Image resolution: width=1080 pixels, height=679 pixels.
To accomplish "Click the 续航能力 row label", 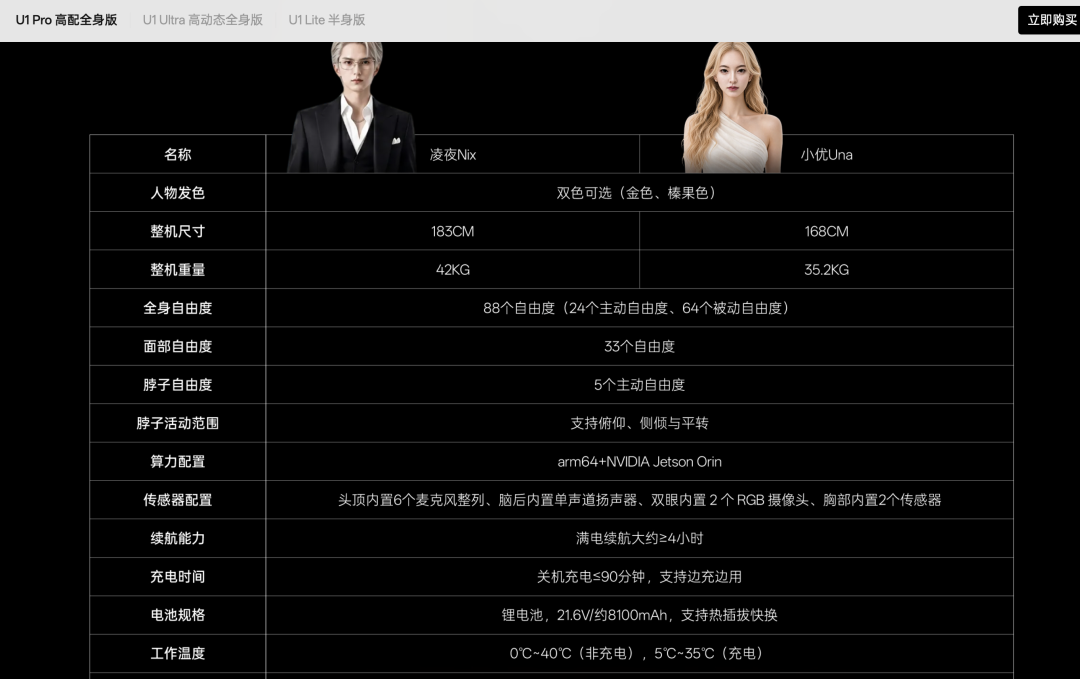I will coord(178,539).
